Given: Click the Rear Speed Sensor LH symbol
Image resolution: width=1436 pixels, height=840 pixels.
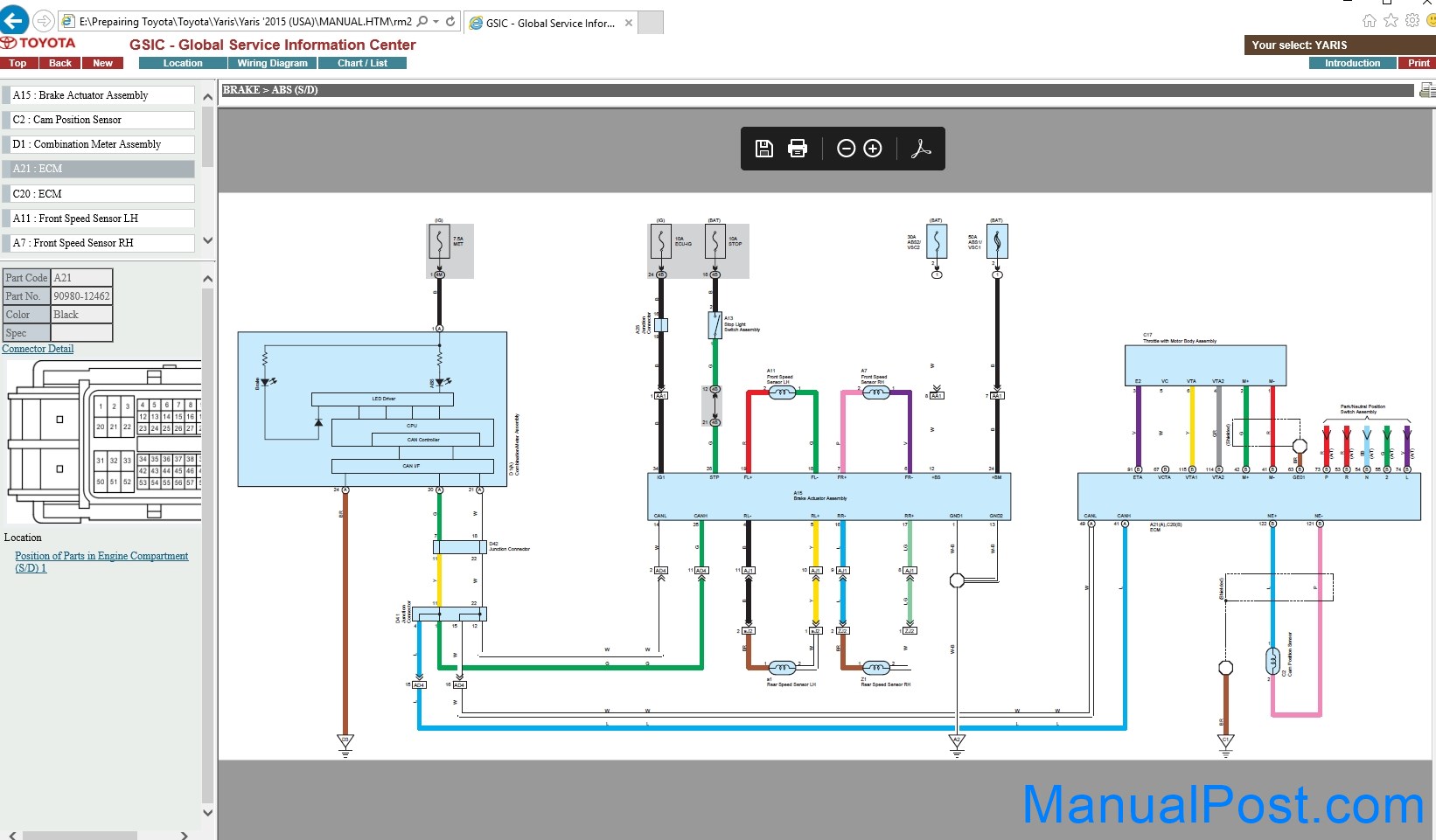Looking at the screenshot, I should tap(782, 668).
